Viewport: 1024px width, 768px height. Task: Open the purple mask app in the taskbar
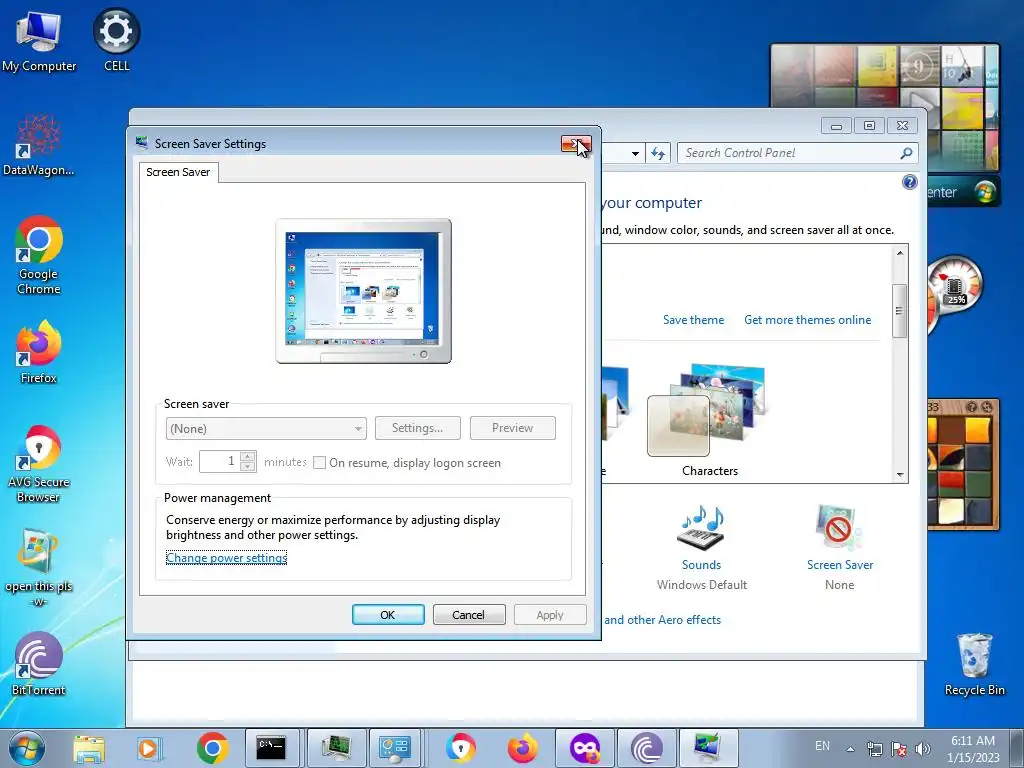click(584, 748)
